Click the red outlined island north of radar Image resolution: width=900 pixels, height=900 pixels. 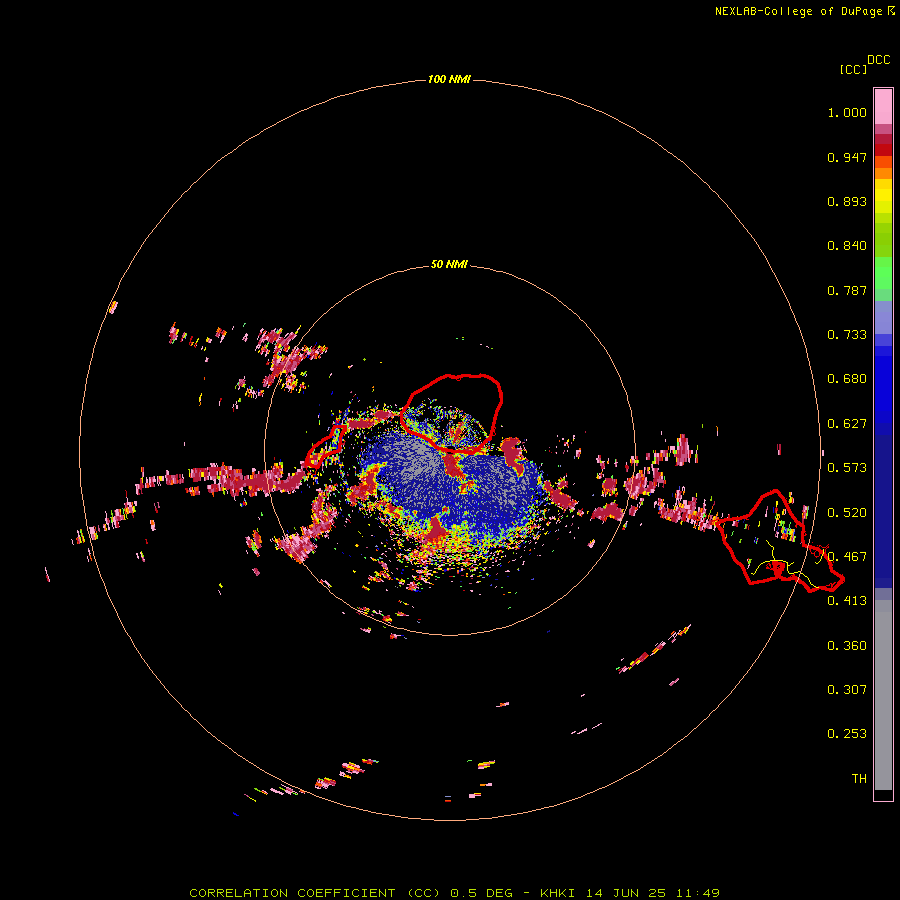click(x=451, y=413)
